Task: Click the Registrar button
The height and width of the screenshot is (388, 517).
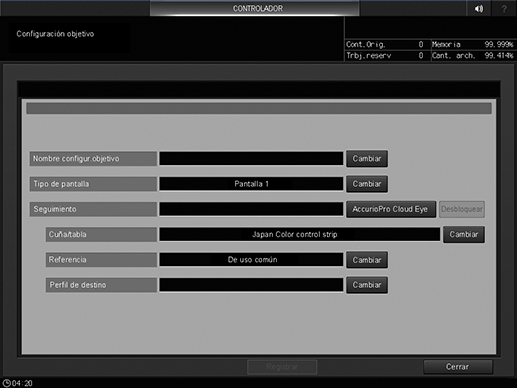Action: pos(282,367)
